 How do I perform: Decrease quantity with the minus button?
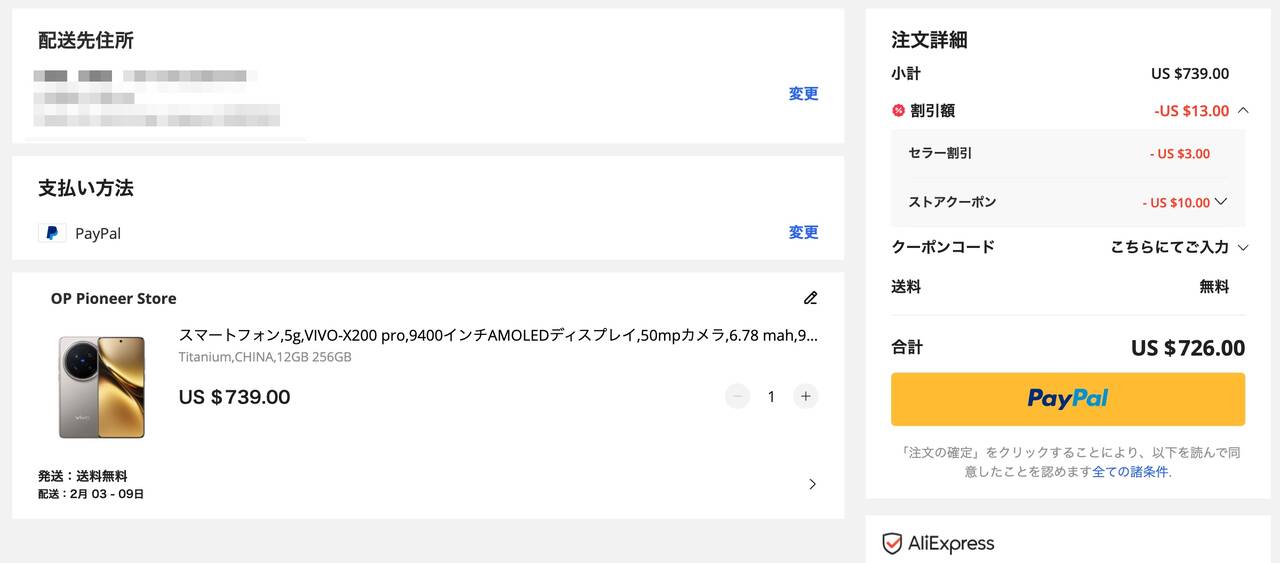737,396
